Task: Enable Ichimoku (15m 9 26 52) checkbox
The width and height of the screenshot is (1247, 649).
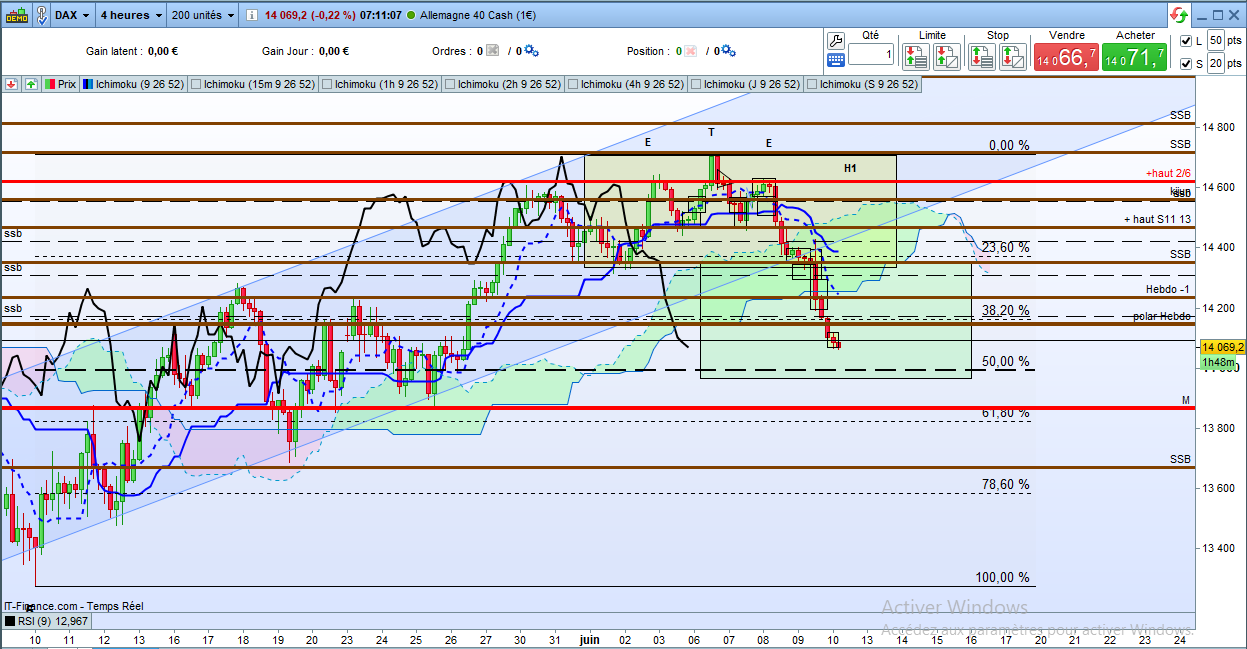Action: click(195, 85)
